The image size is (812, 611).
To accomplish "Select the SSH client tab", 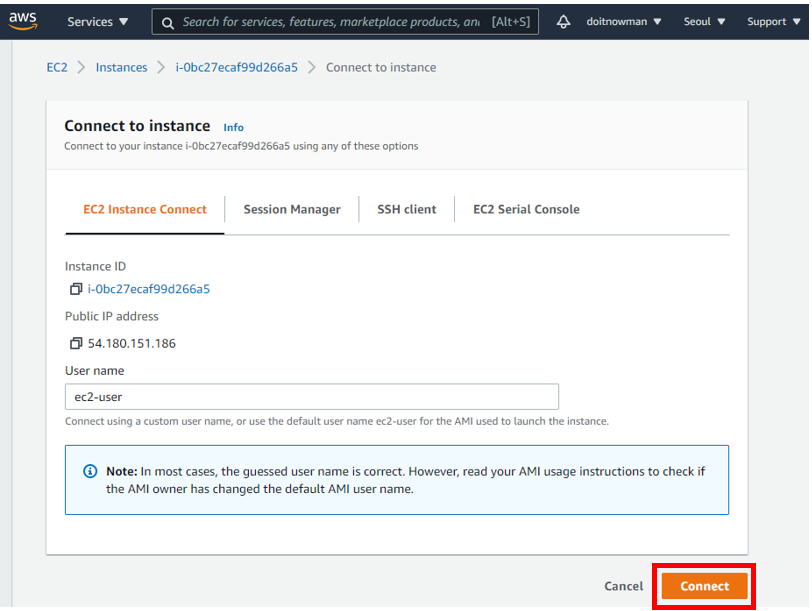I will pyautogui.click(x=407, y=209).
